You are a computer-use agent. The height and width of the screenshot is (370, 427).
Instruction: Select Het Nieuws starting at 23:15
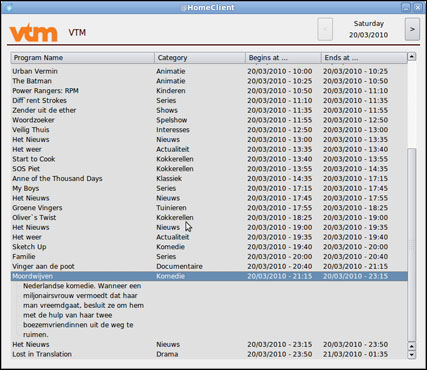pyautogui.click(x=209, y=344)
